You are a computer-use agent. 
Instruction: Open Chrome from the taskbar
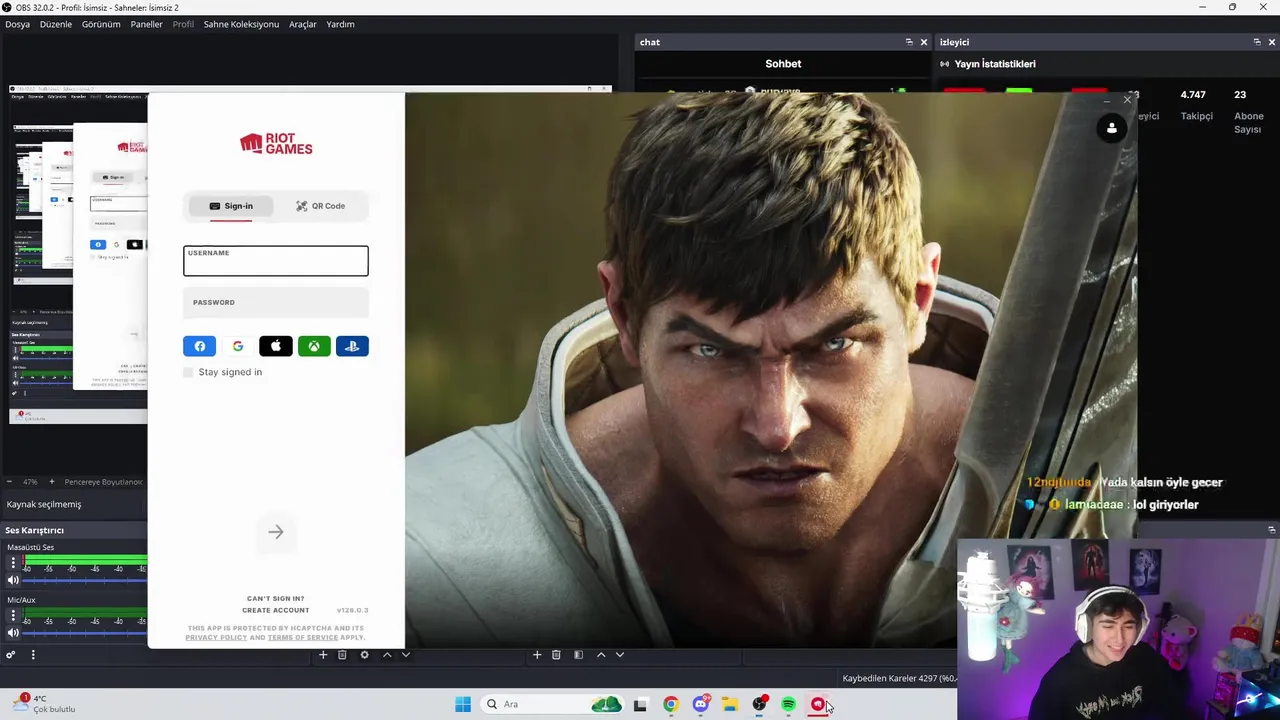(671, 704)
